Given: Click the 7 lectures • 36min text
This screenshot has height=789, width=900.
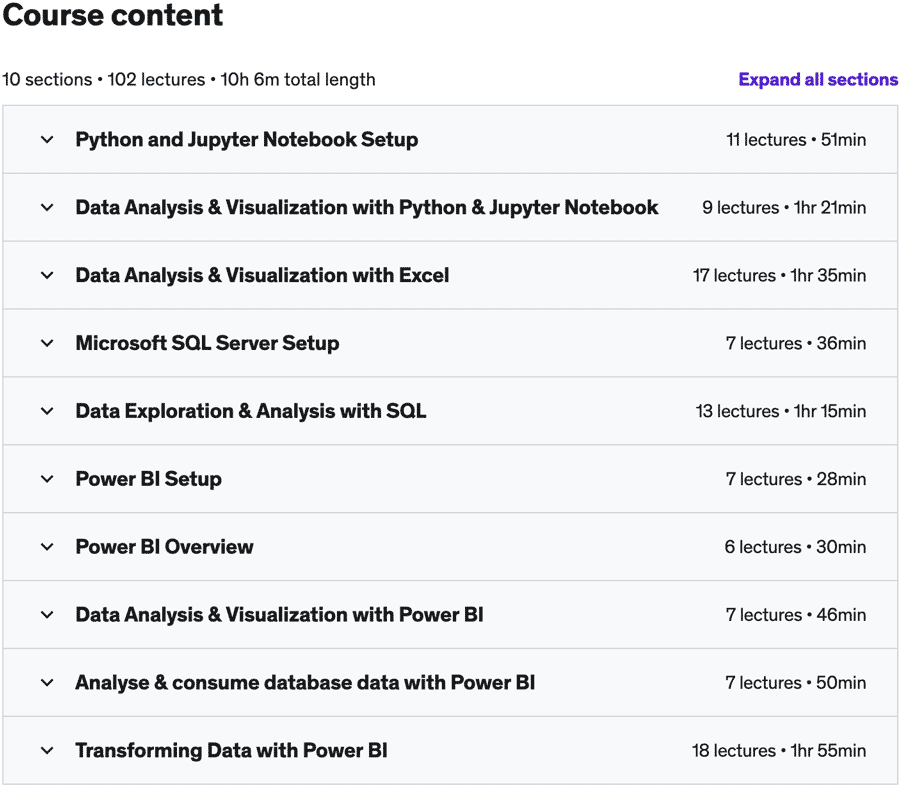Looking at the screenshot, I should [x=796, y=343].
